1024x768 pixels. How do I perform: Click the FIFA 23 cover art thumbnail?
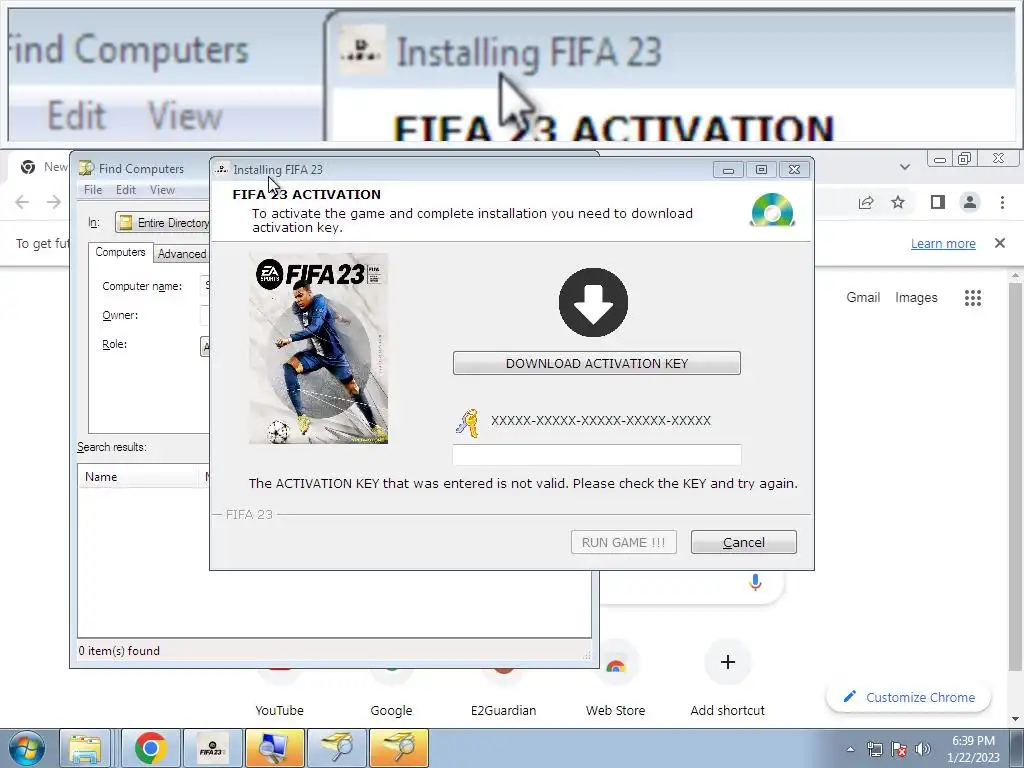(319, 349)
